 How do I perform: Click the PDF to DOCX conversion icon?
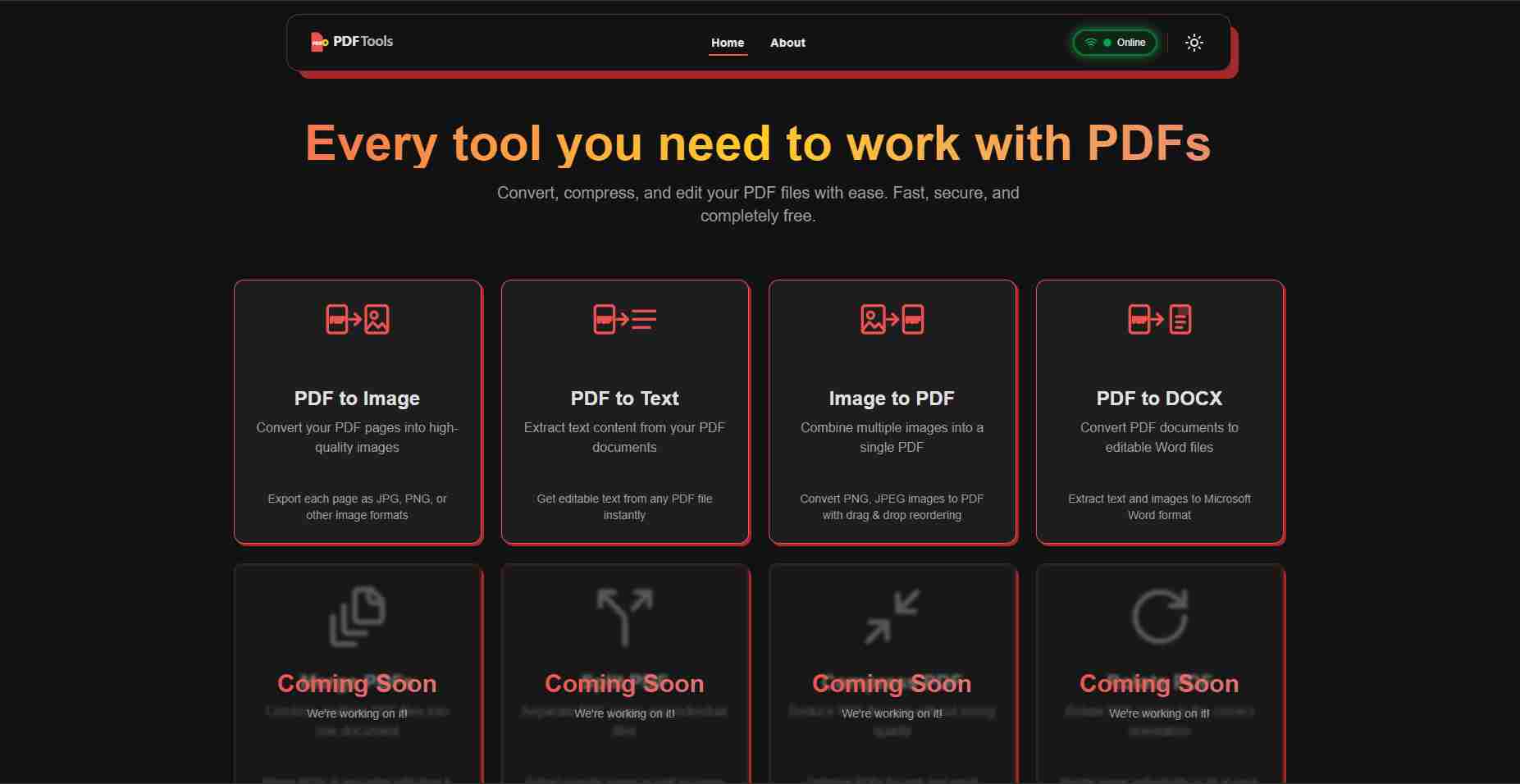pos(1159,321)
